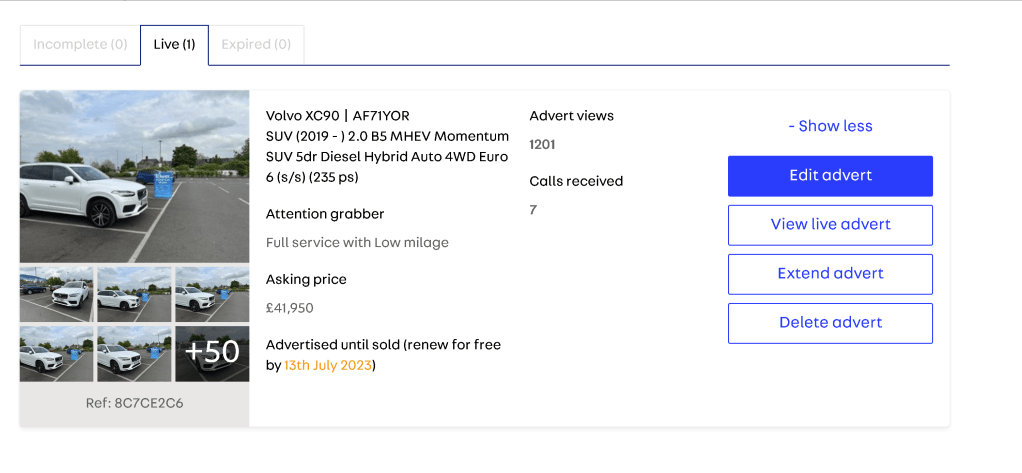Collapse details with Show less link
Screen dimensions: 1022x473
click(x=830, y=126)
